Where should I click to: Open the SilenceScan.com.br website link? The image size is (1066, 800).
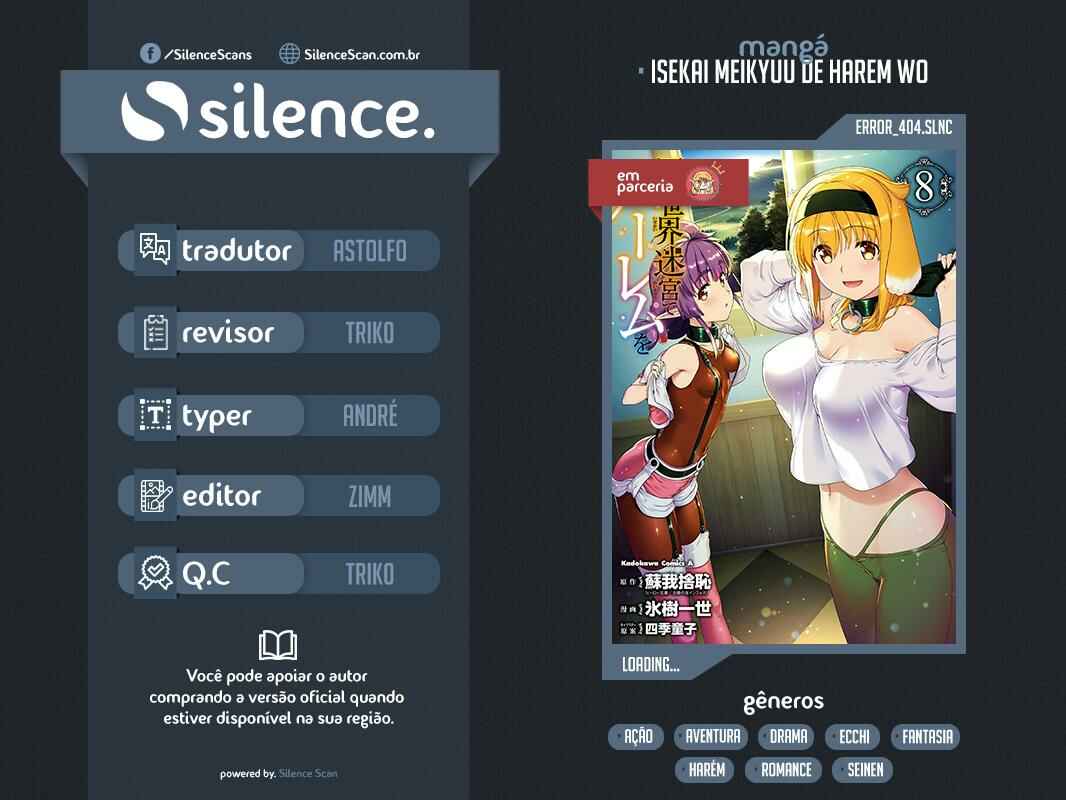[x=361, y=54]
